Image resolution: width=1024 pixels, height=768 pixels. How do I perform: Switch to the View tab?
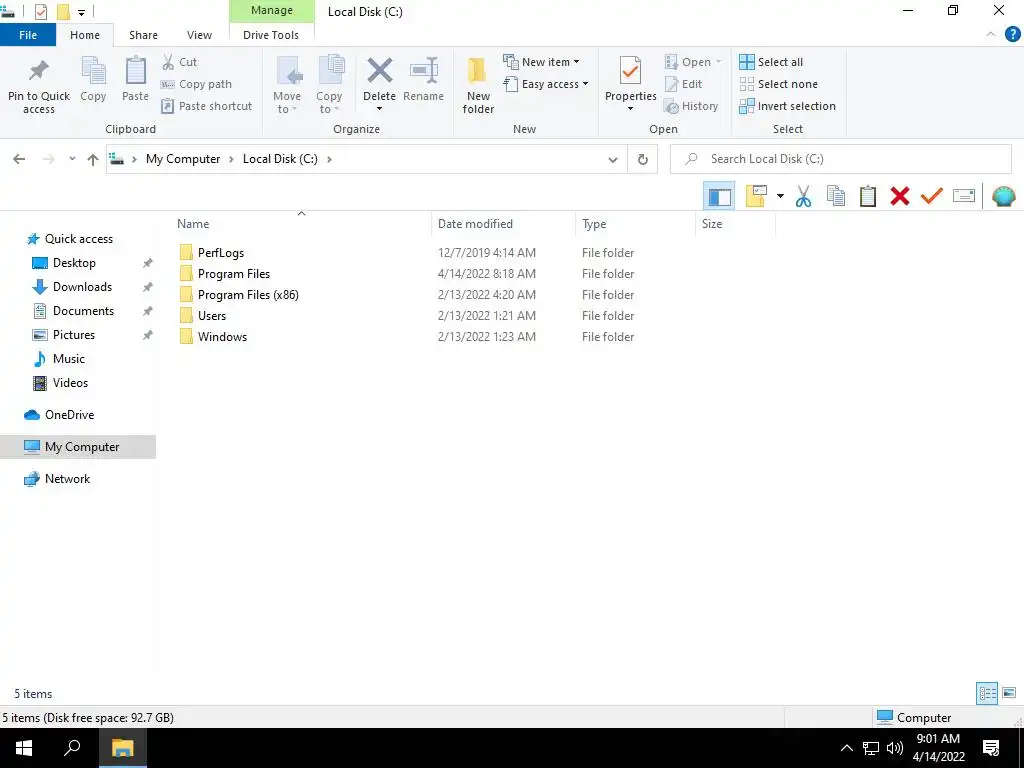point(199,35)
